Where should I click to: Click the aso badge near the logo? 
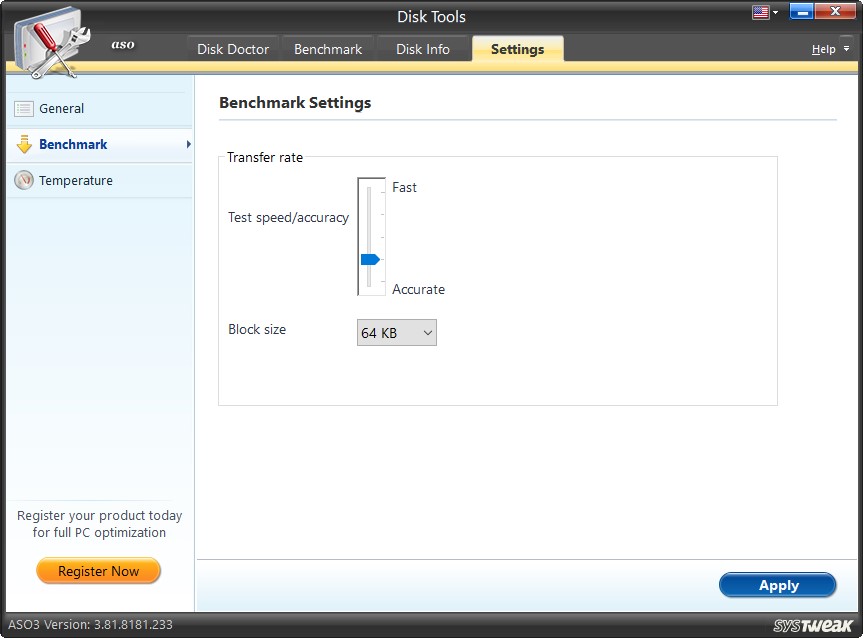click(x=122, y=45)
